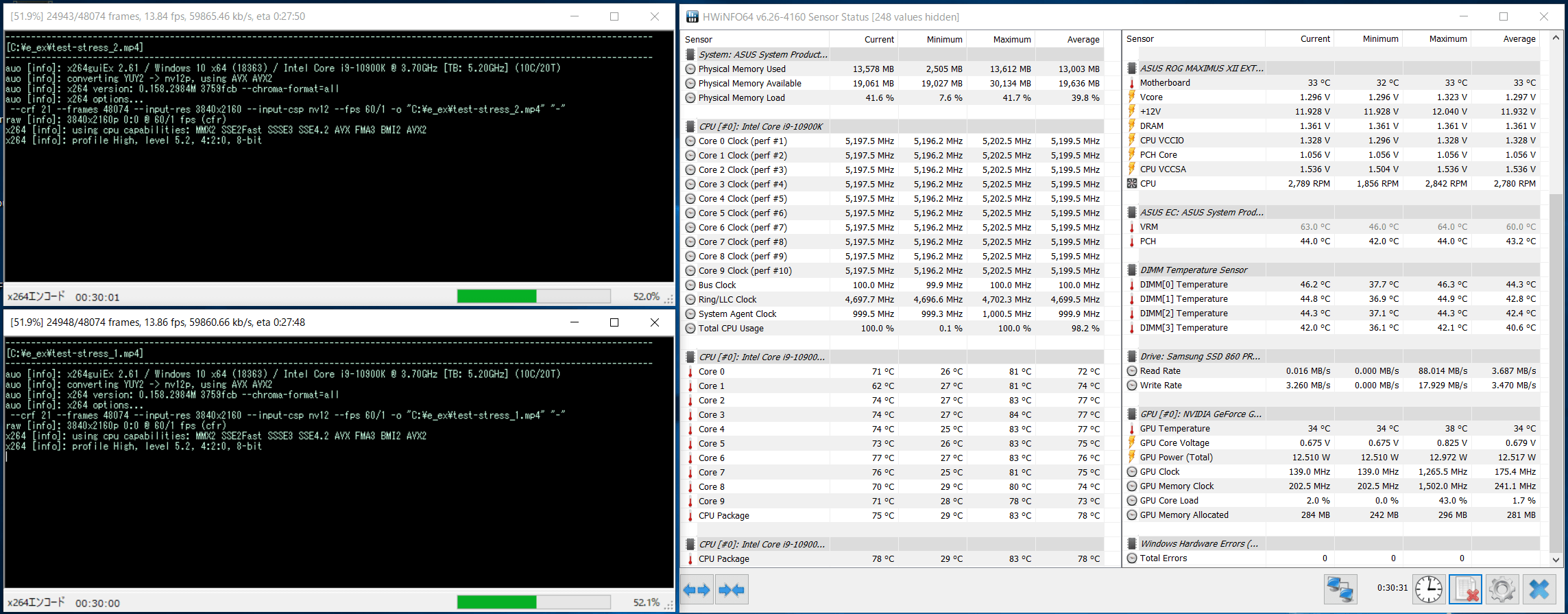The width and height of the screenshot is (1568, 614).
Task: Click the right pane Sensor column header
Action: pyautogui.click(x=1194, y=39)
